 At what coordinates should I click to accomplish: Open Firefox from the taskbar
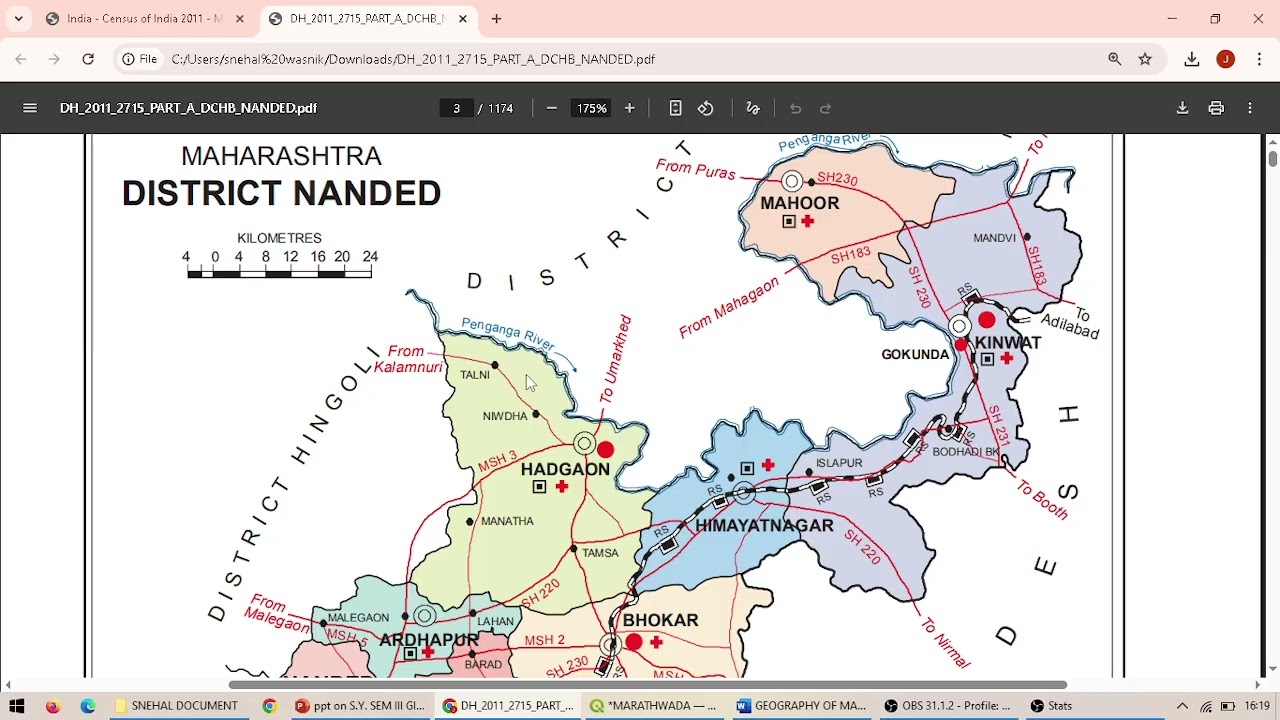click(x=53, y=706)
